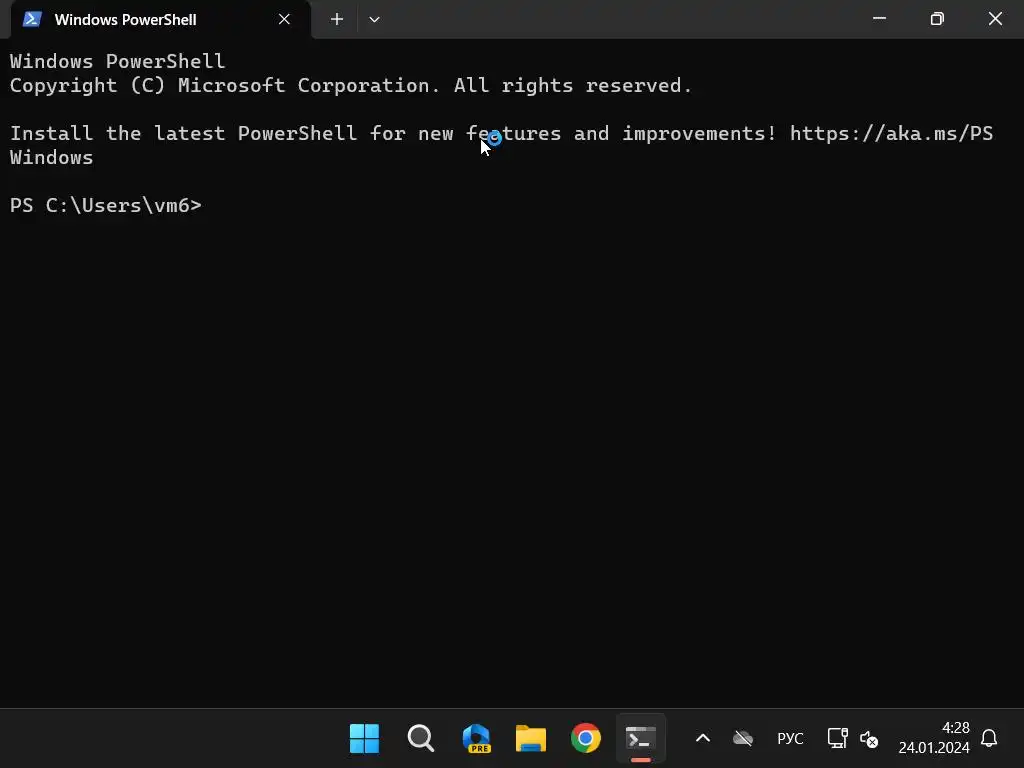Screen dimensions: 1024x768
Task: Close the terminal window
Action: click(995, 19)
